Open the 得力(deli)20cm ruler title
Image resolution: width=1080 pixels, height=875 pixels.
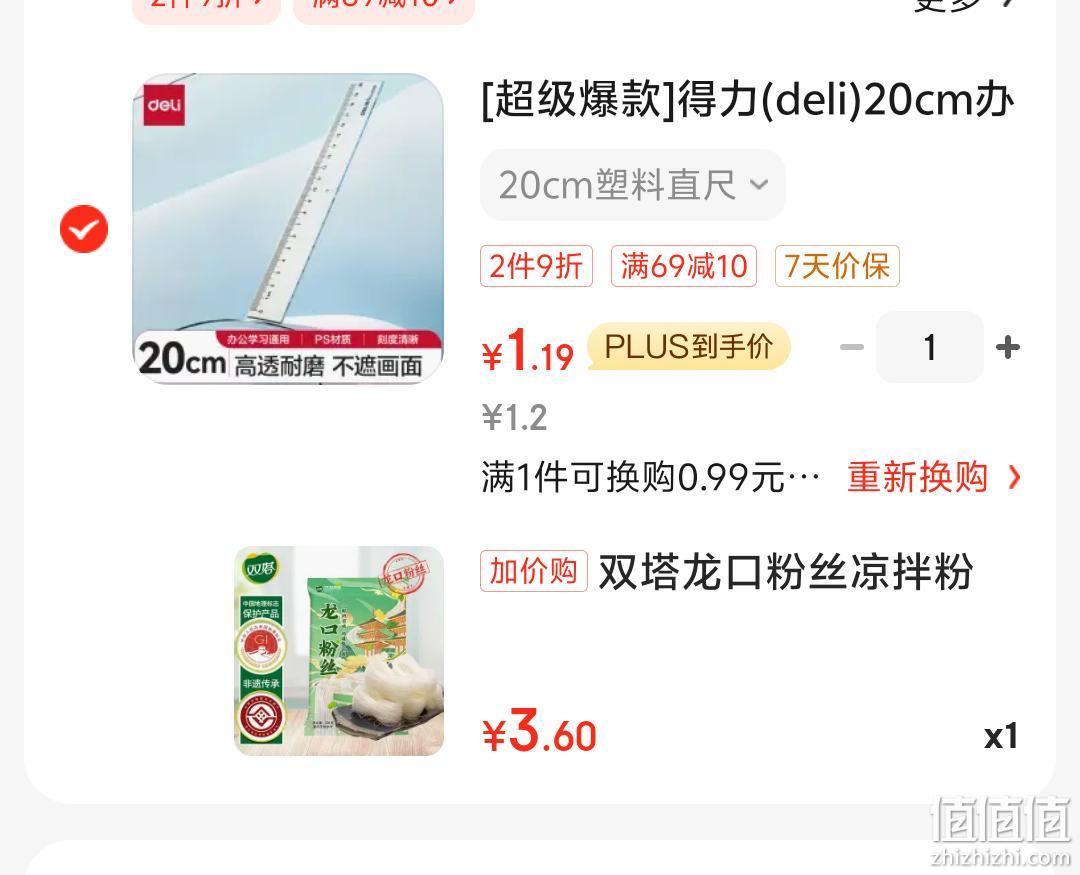click(x=747, y=101)
